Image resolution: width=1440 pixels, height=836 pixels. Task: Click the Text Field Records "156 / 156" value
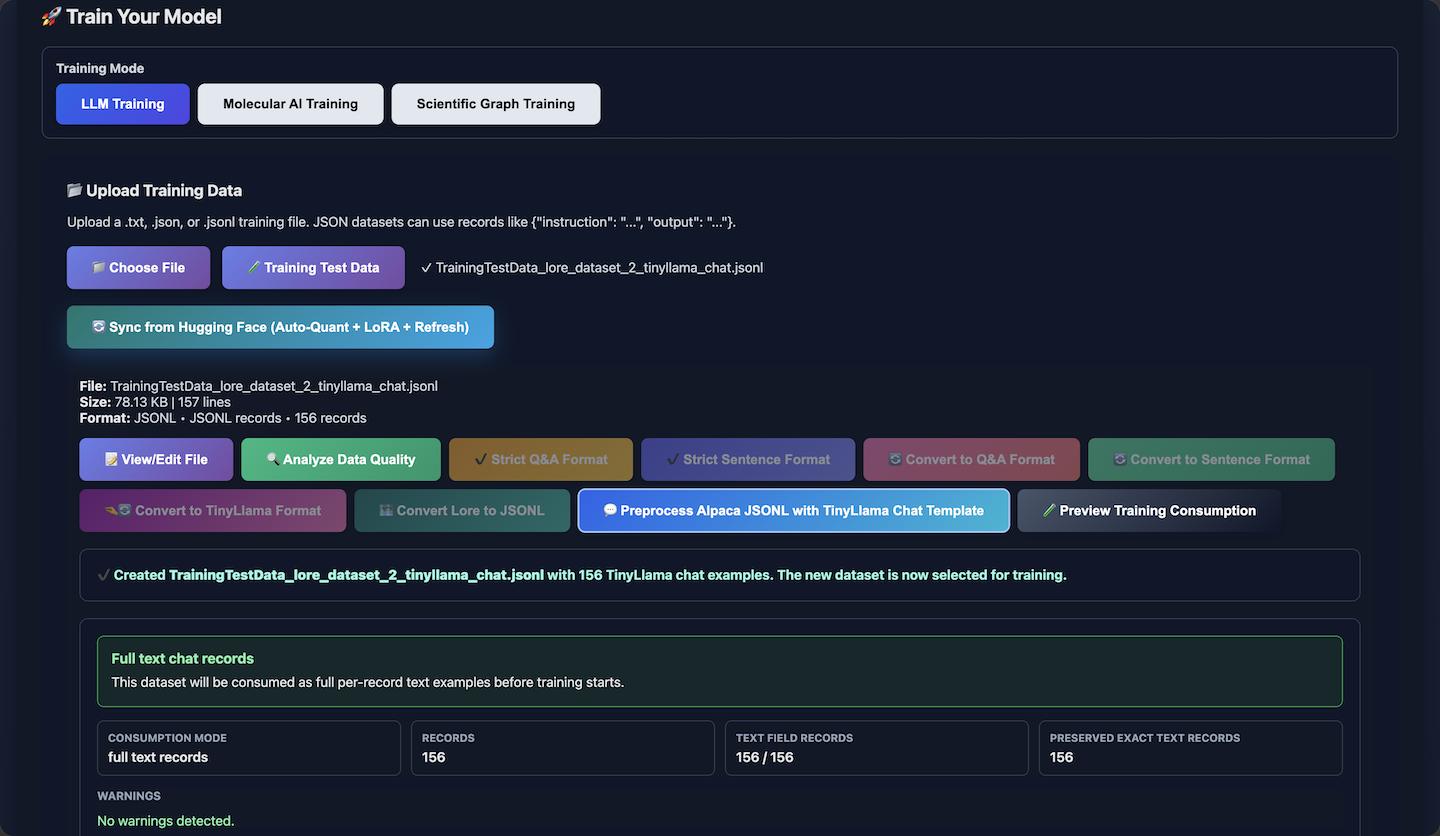[x=765, y=757]
